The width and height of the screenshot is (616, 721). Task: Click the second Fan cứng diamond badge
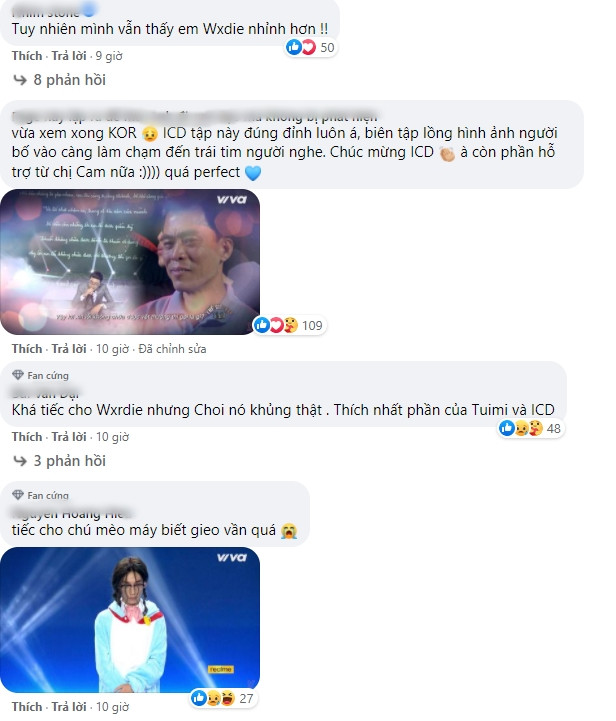pos(17,495)
